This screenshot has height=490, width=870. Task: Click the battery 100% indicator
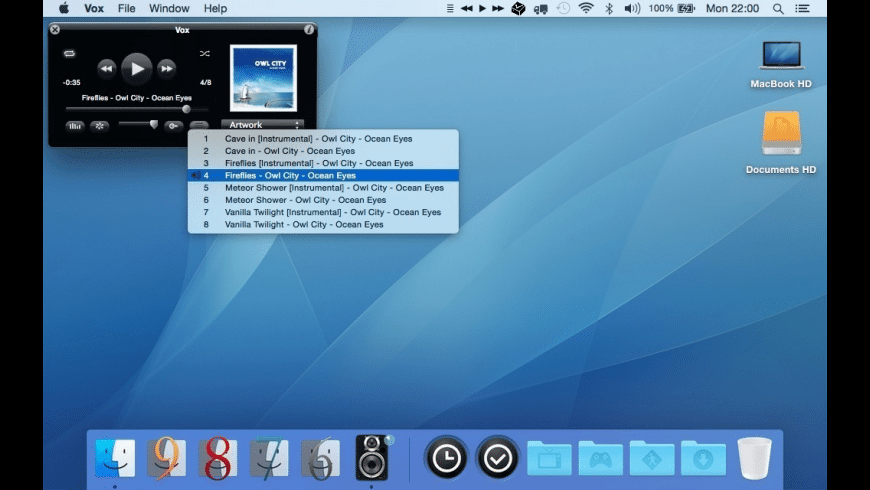[x=671, y=8]
